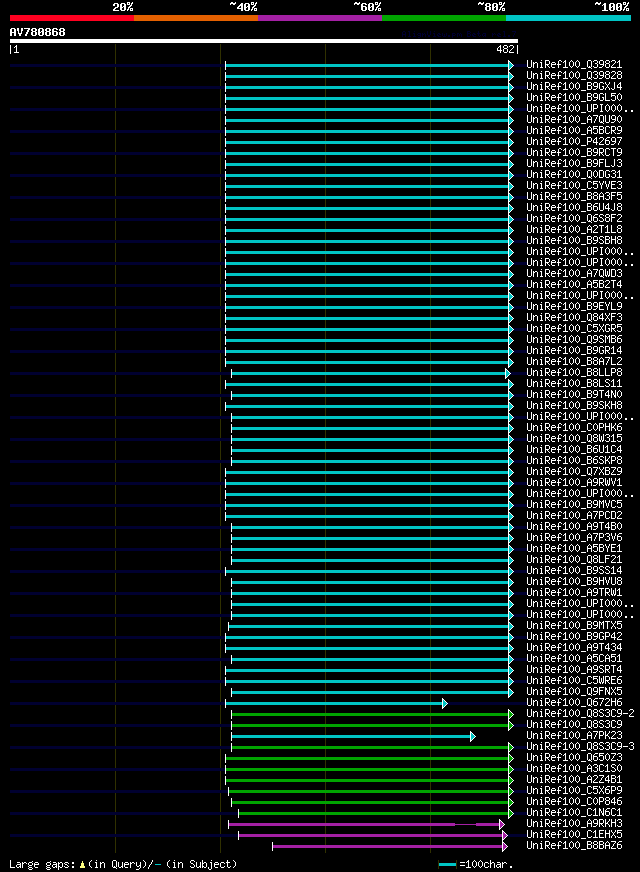The height and width of the screenshot is (872, 640).
Task: Choose subject UniRef100_B8LLP8
Action: pyautogui.click(x=574, y=373)
